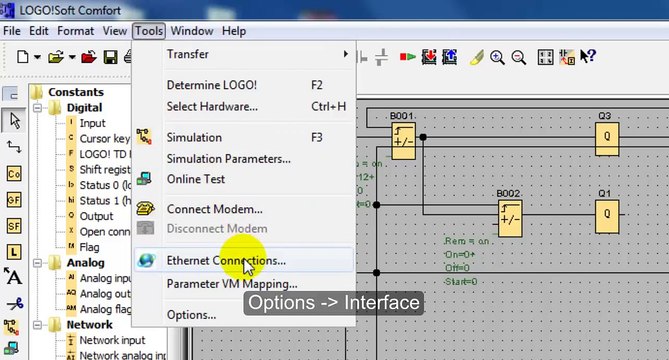Select Network input tree item
This screenshot has width=669, height=360.
click(x=106, y=340)
